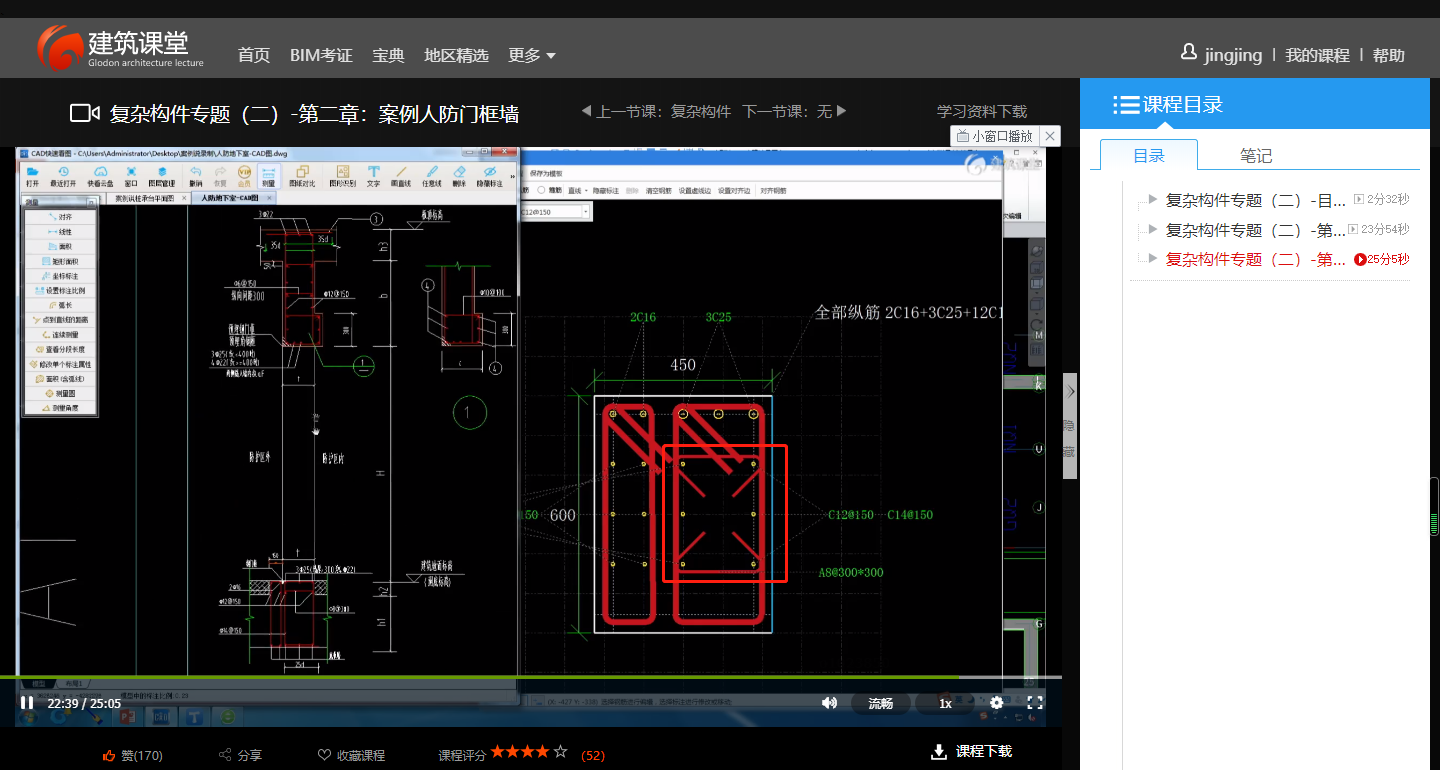1440x770 pixels.
Task: Go to 我的课程
Action: (1317, 56)
